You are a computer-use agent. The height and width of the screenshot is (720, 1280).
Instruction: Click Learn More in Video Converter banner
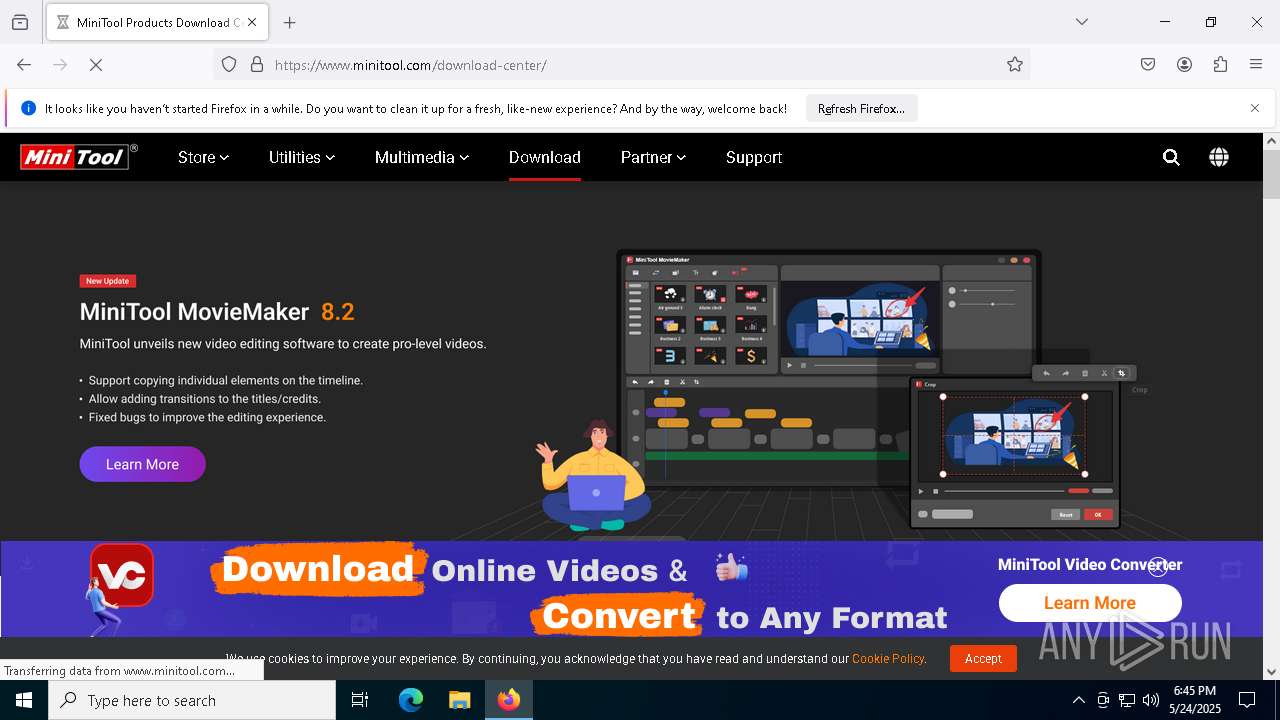click(x=1090, y=603)
